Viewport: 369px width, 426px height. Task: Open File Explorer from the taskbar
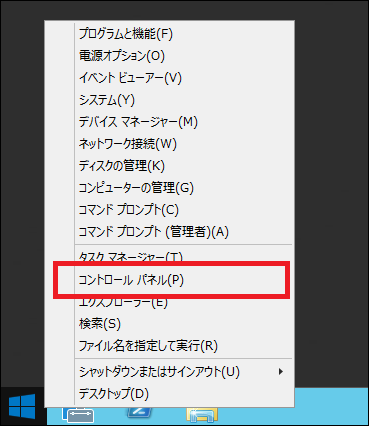(202, 415)
